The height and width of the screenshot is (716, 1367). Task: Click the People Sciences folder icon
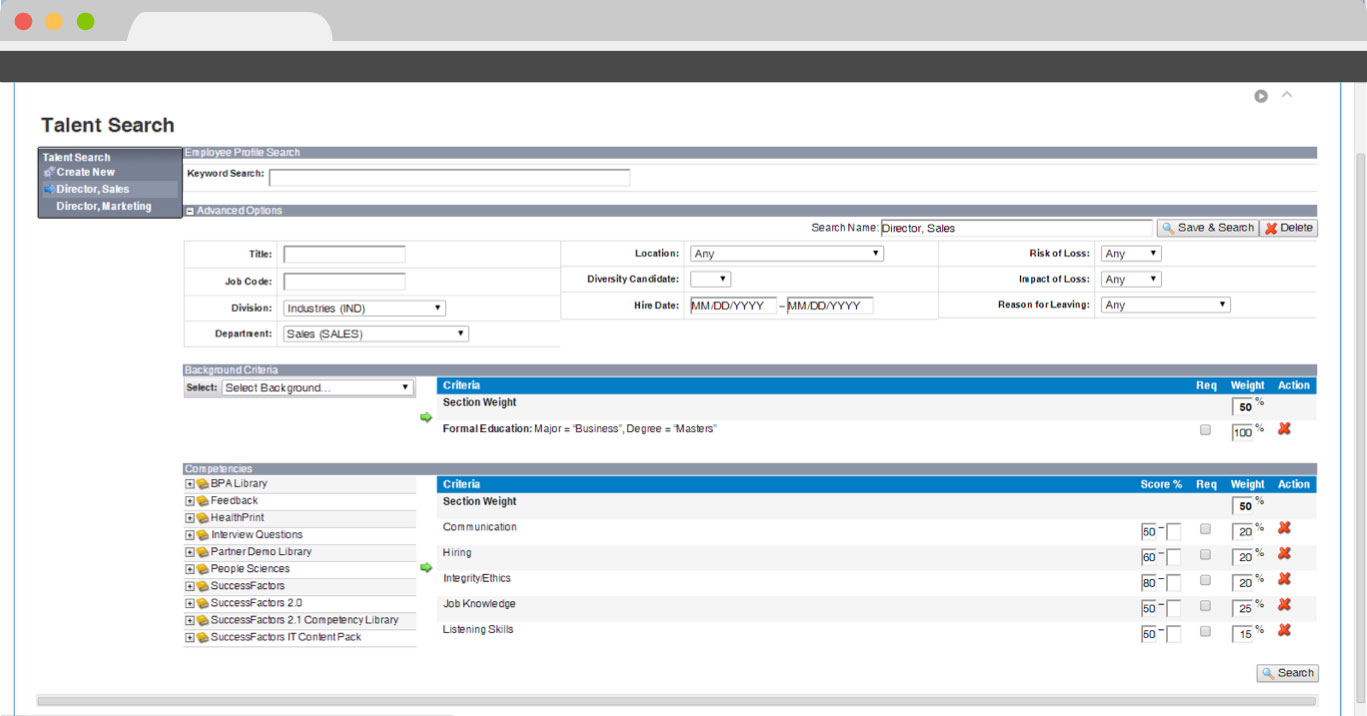coord(202,569)
